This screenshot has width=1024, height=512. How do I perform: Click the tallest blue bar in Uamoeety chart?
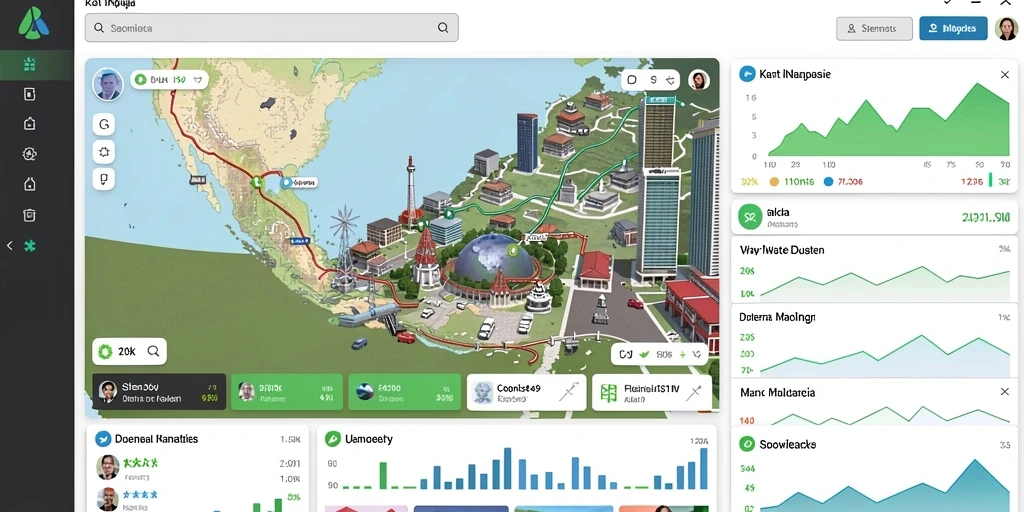point(507,468)
